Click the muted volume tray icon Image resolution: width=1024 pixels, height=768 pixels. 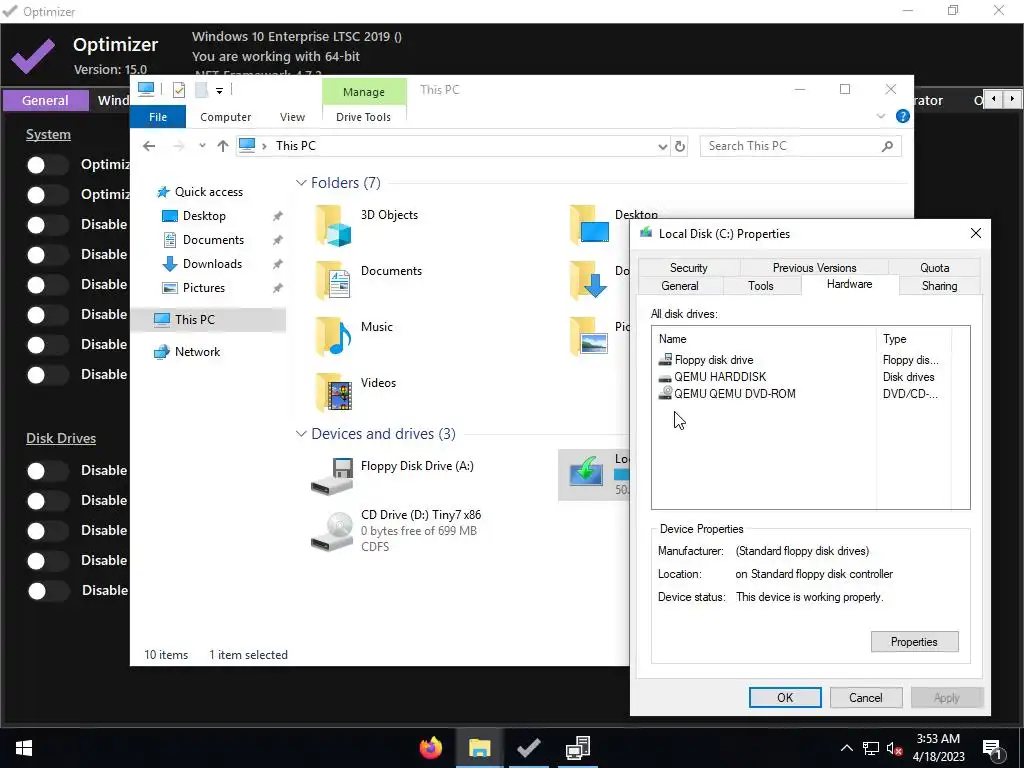click(895, 748)
